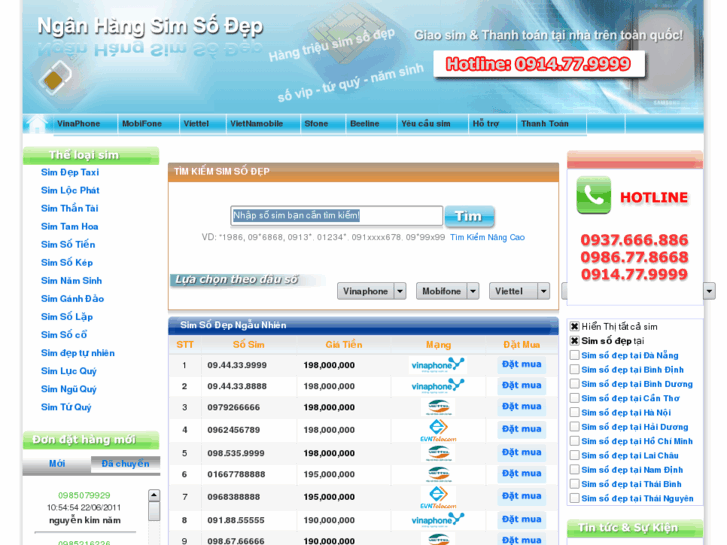
Task: Check 'Sim số đẹp tại Lai Châu'
Action: [x=574, y=455]
